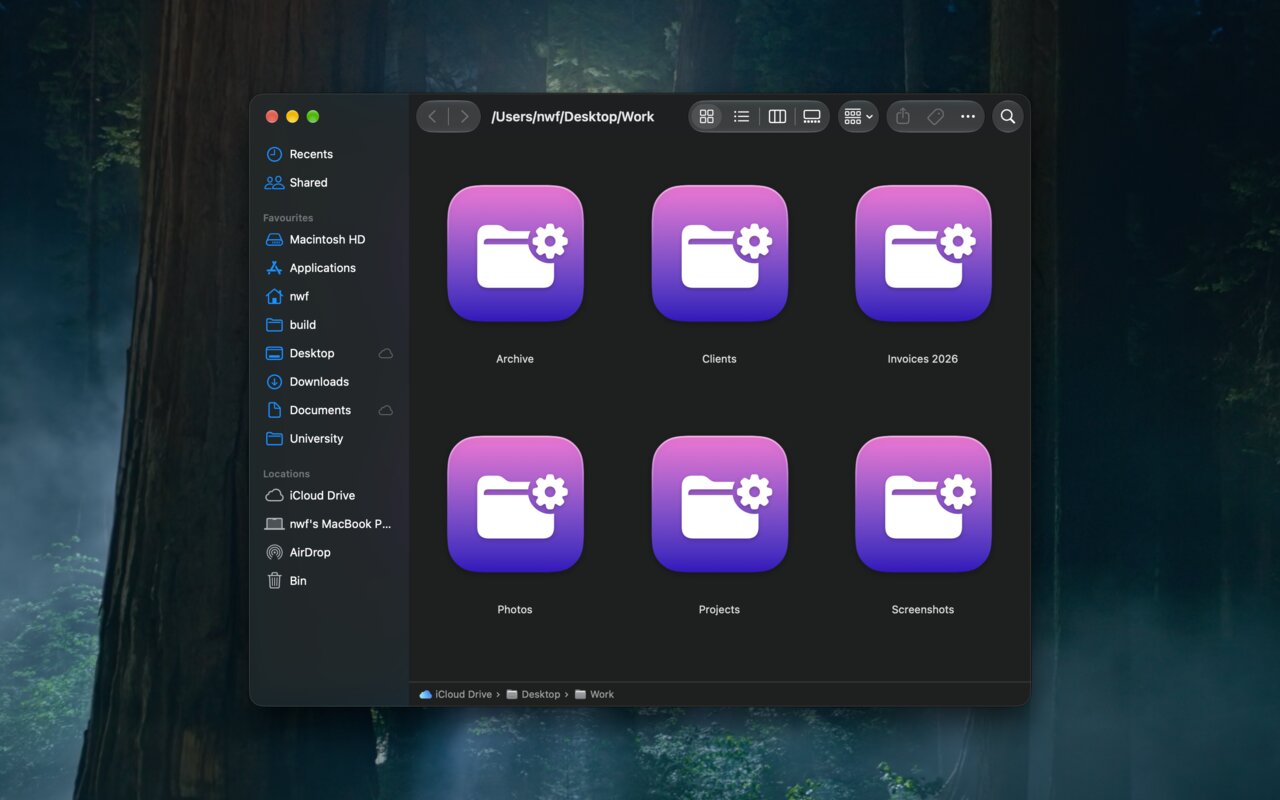Open AirDrop in the sidebar
This screenshot has width=1280, height=800.
(329, 552)
